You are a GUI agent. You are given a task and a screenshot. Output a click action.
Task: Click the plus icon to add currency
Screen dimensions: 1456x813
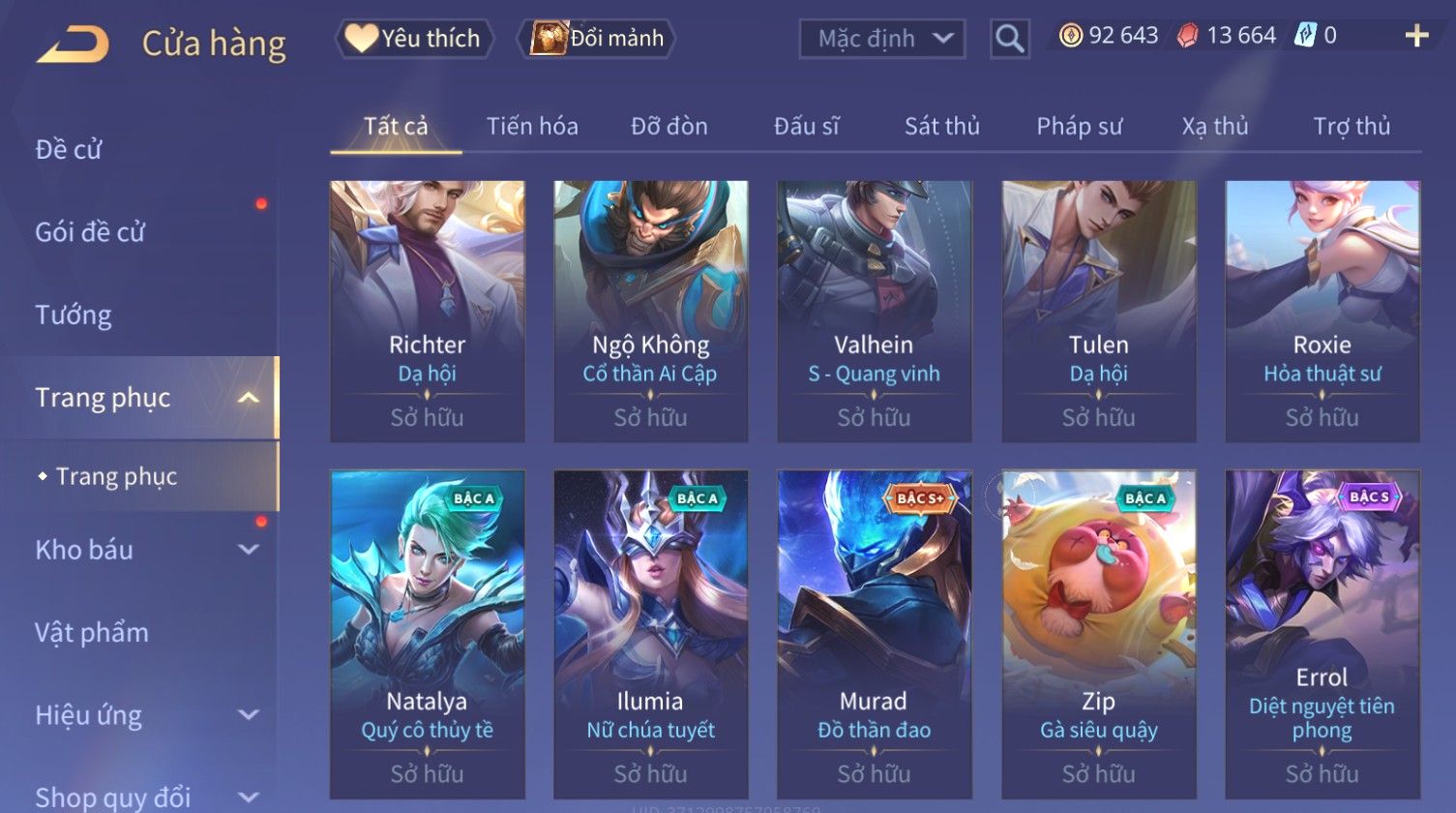coord(1416,36)
